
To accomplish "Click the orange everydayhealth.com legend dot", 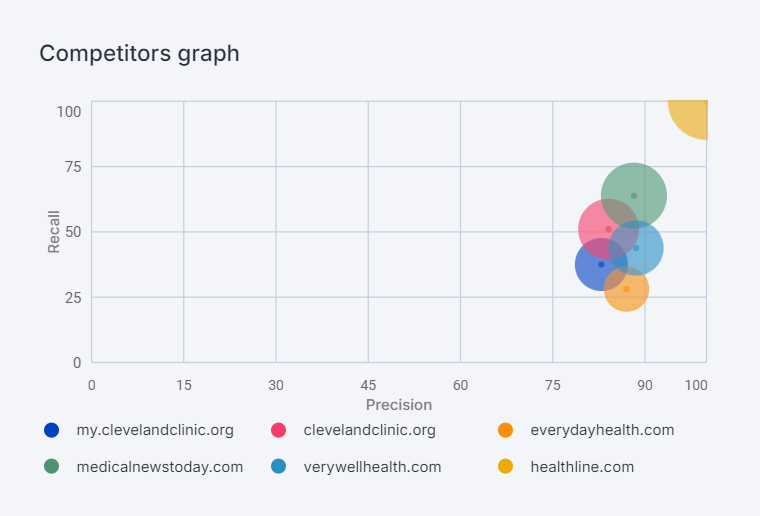I will click(x=506, y=430).
